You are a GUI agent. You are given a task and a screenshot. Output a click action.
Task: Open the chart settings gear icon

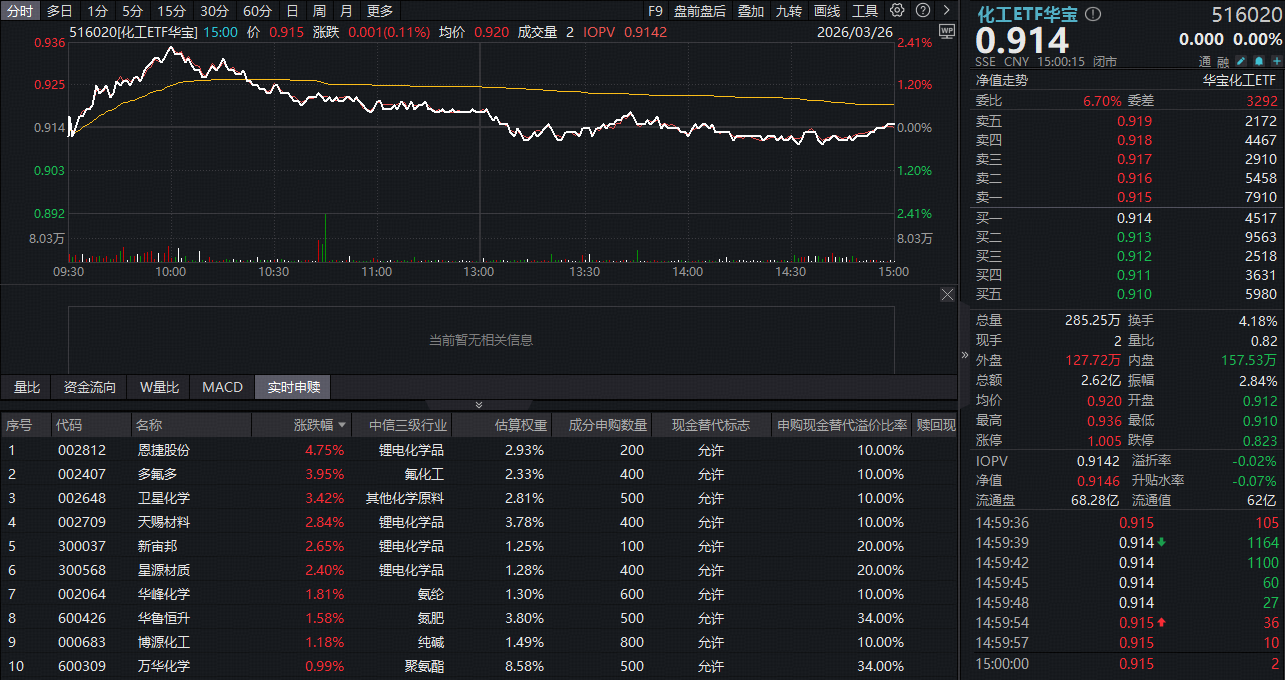(x=897, y=11)
